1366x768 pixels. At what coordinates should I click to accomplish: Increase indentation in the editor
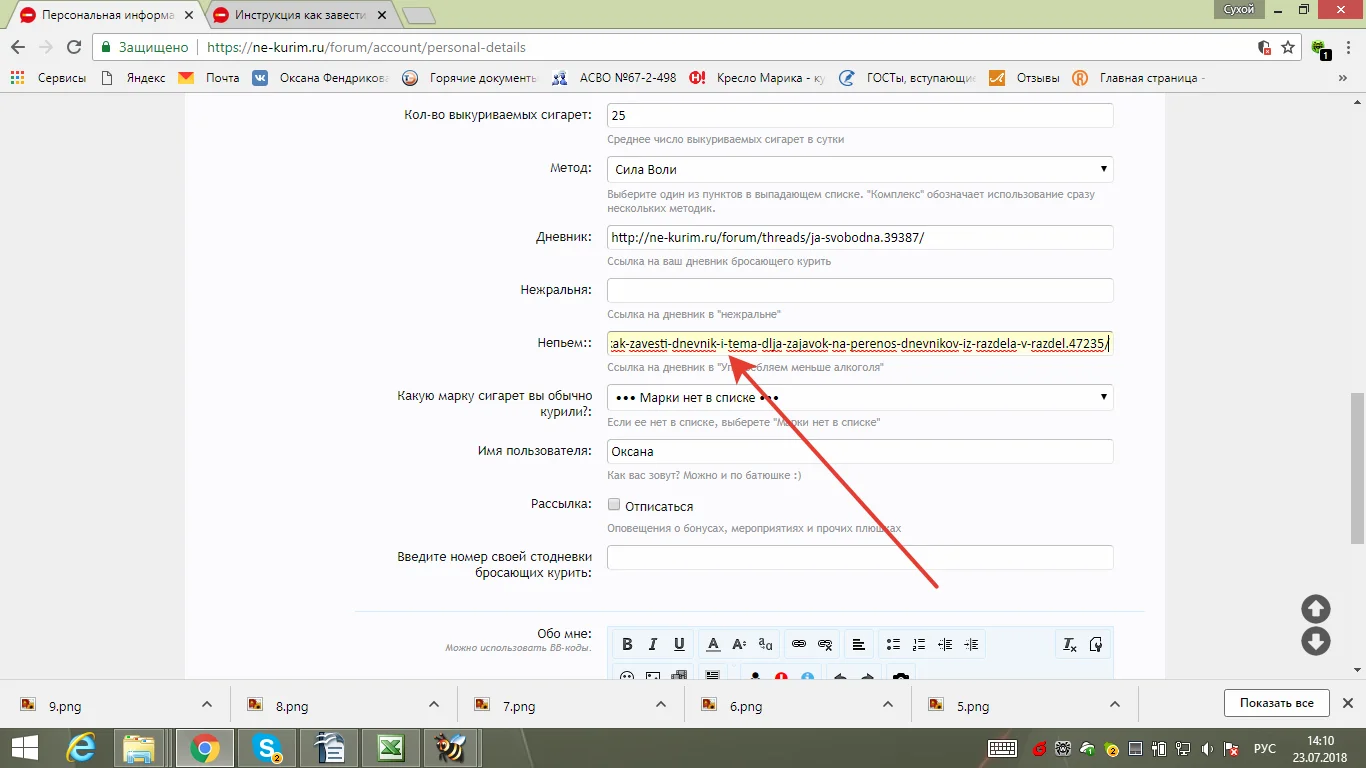click(969, 644)
